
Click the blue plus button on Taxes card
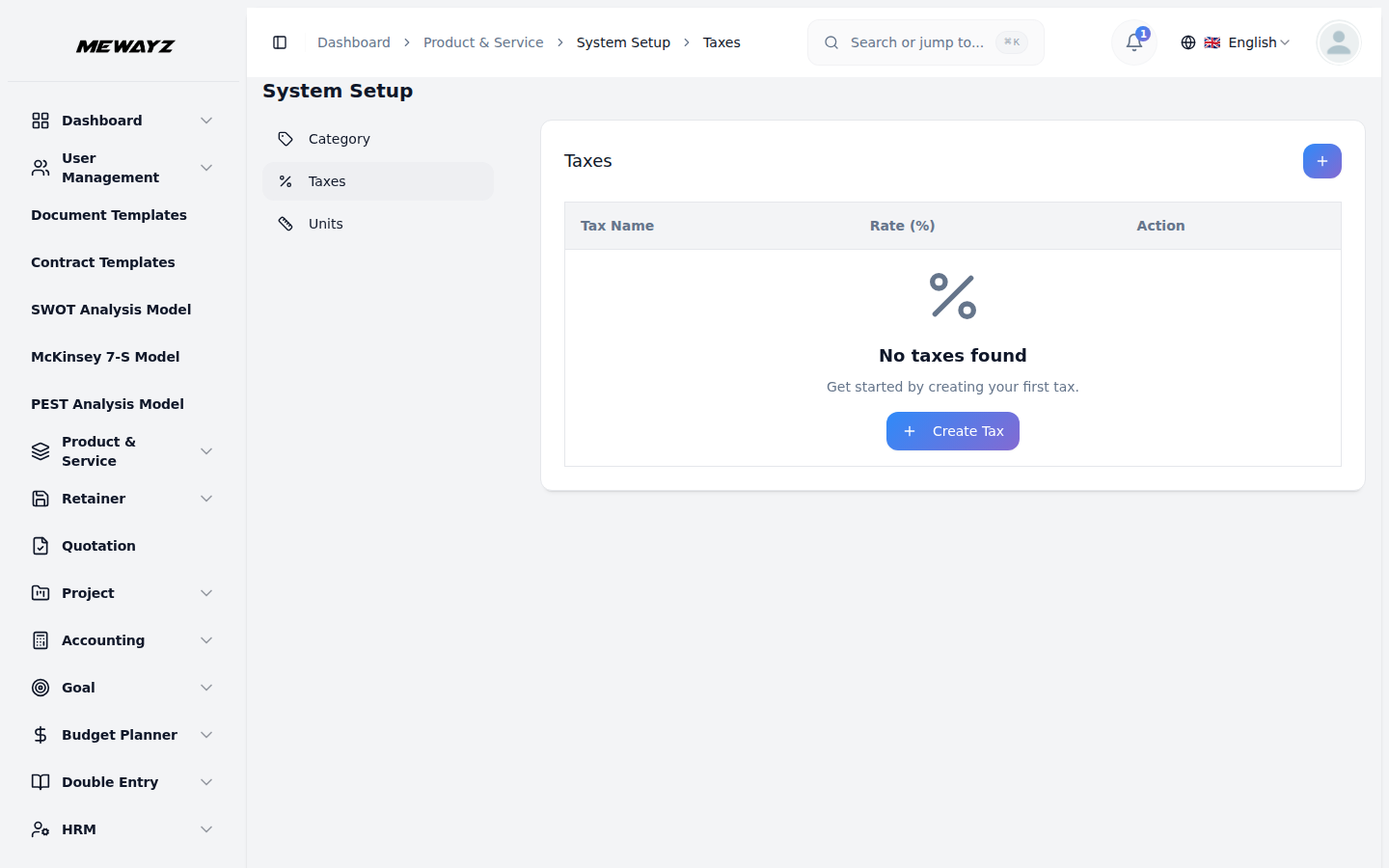point(1321,161)
